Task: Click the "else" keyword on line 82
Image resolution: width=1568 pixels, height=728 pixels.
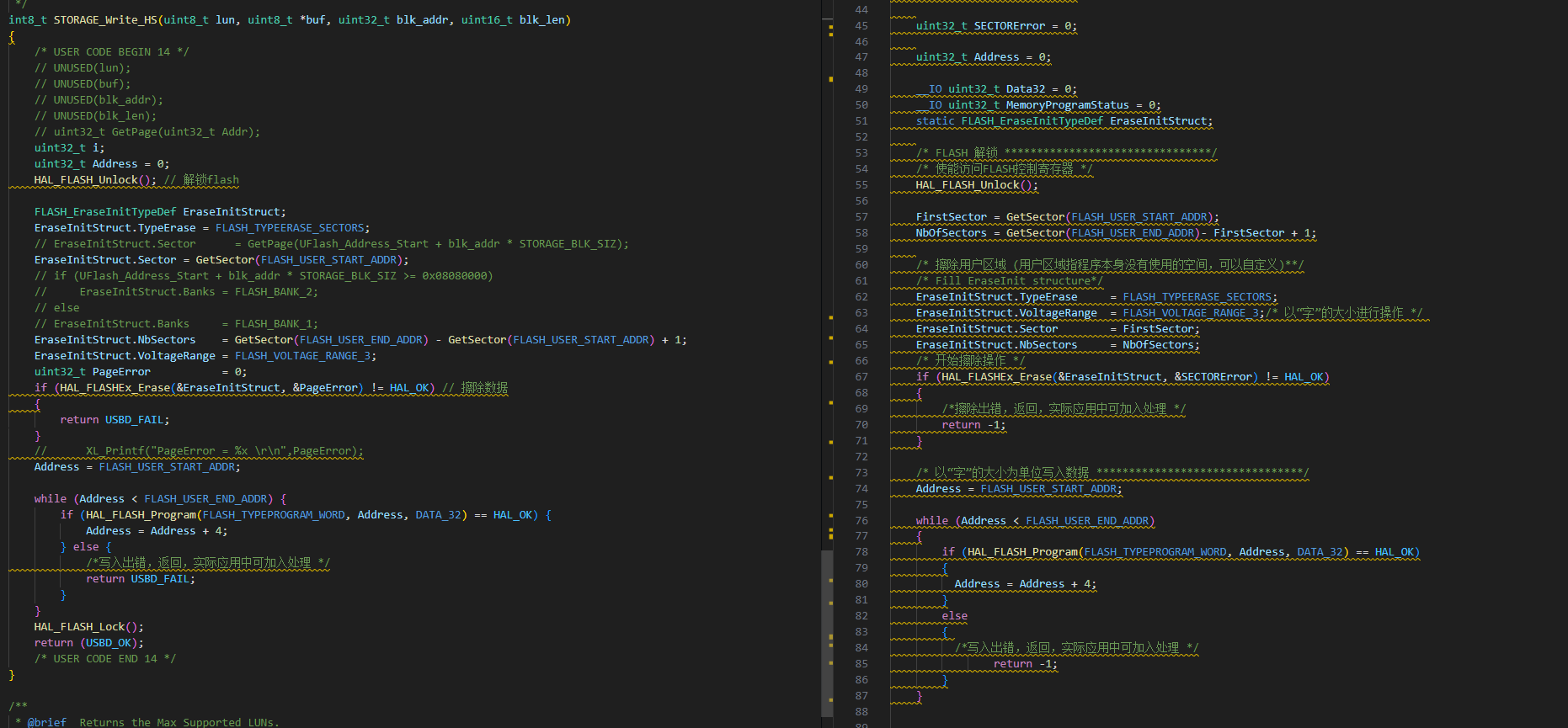Action: click(954, 615)
